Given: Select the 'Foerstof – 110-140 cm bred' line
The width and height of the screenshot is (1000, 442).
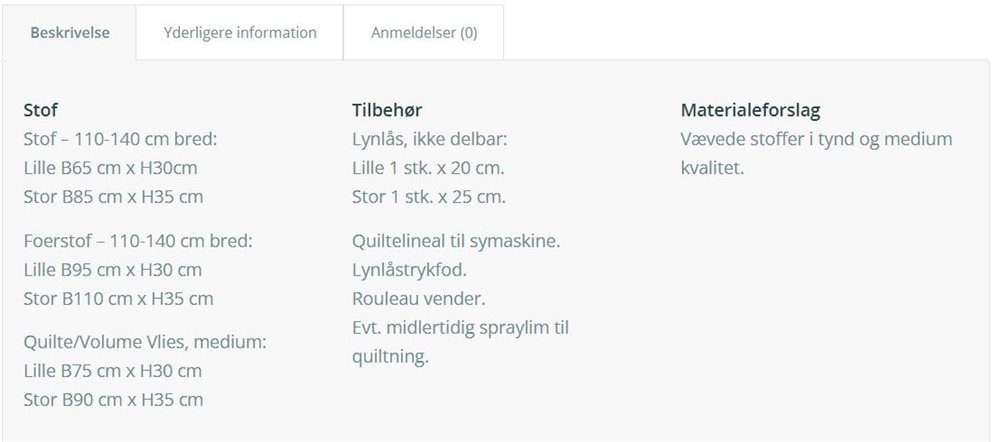Looking at the screenshot, I should [x=138, y=241].
